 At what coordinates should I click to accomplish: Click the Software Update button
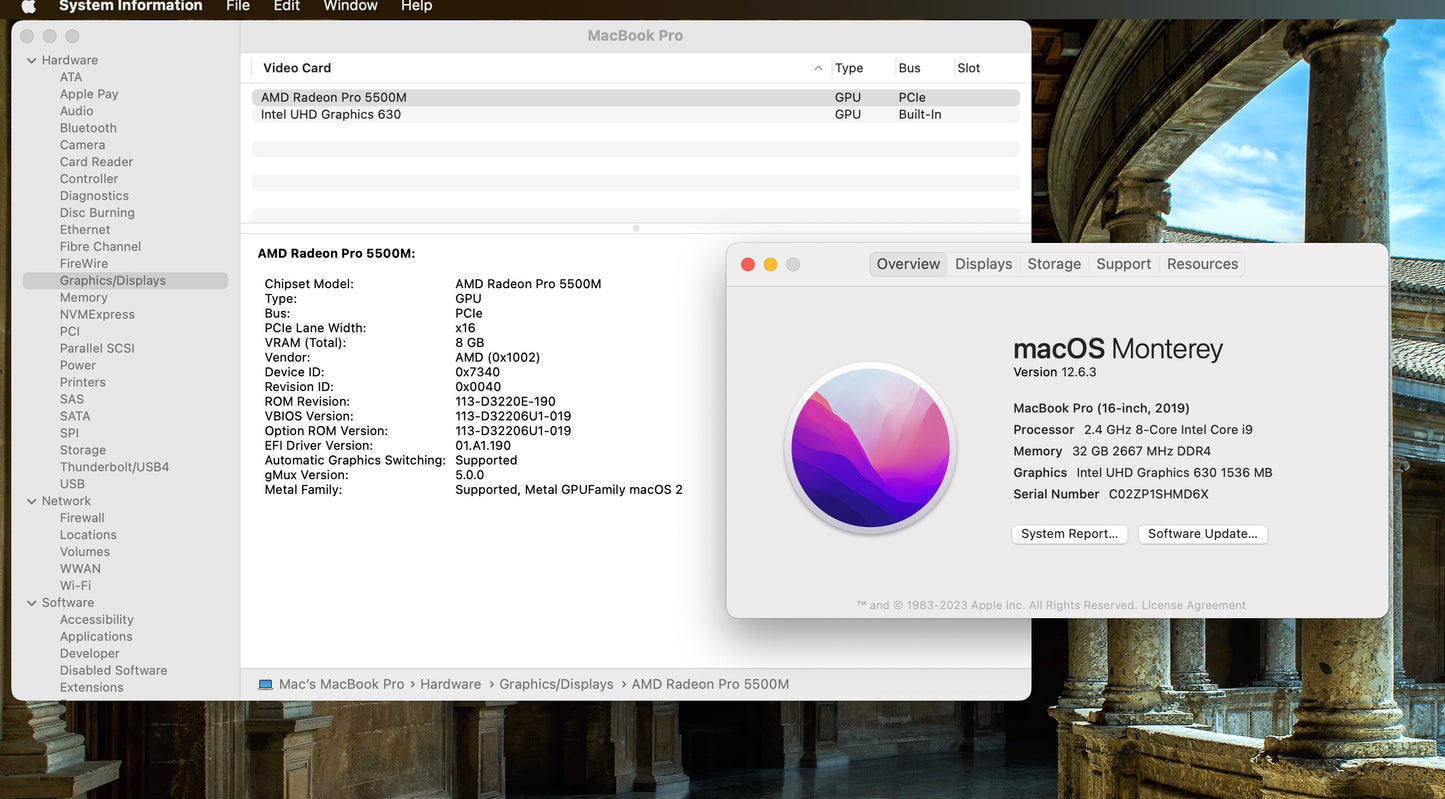(1202, 534)
